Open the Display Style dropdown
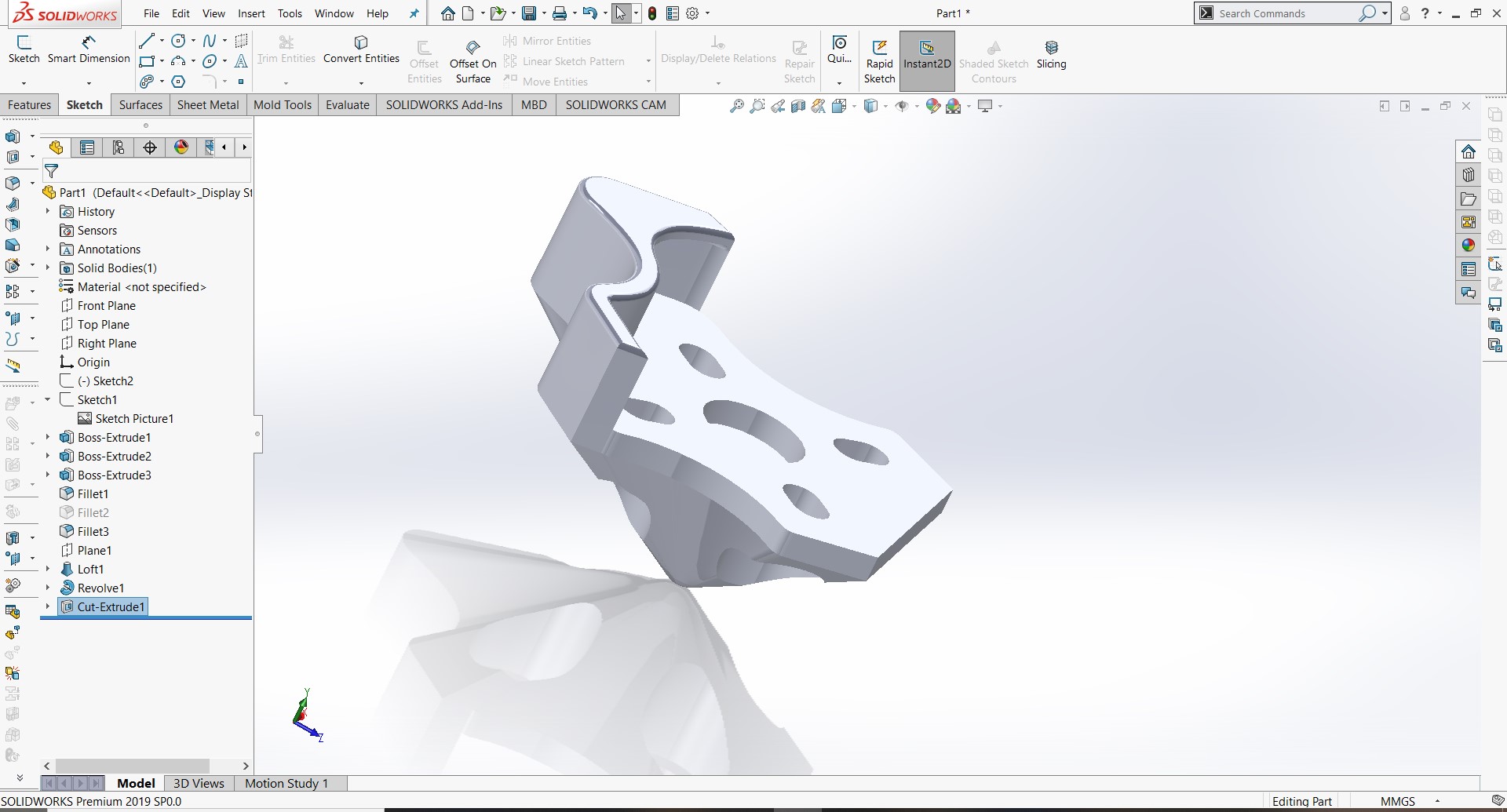This screenshot has height=812, width=1507. click(885, 106)
